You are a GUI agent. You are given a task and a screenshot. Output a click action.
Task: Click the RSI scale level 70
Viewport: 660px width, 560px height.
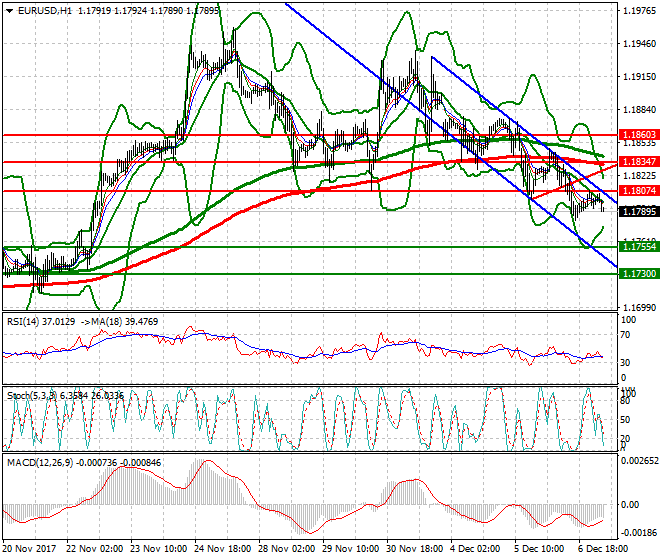pos(626,335)
